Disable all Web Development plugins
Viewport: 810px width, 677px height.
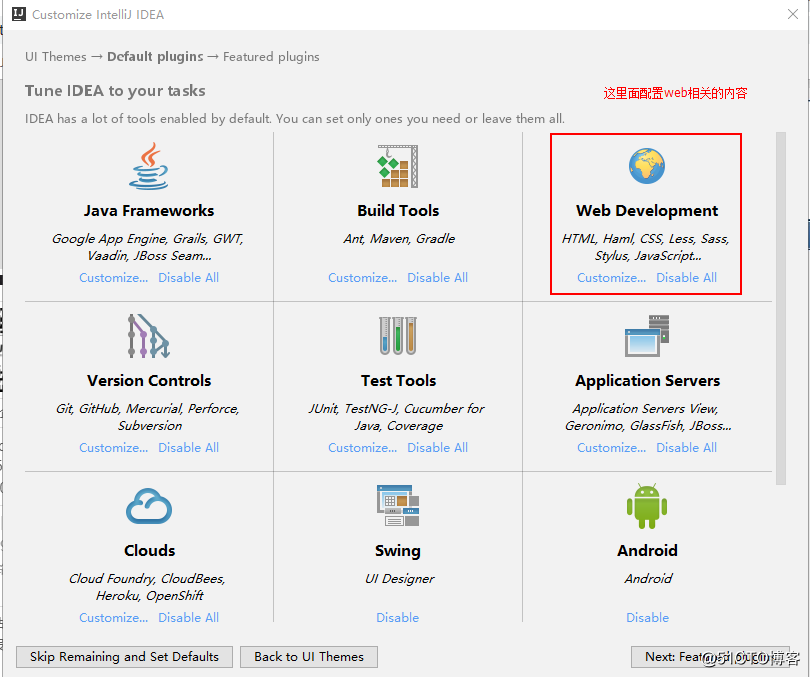pyautogui.click(x=687, y=277)
